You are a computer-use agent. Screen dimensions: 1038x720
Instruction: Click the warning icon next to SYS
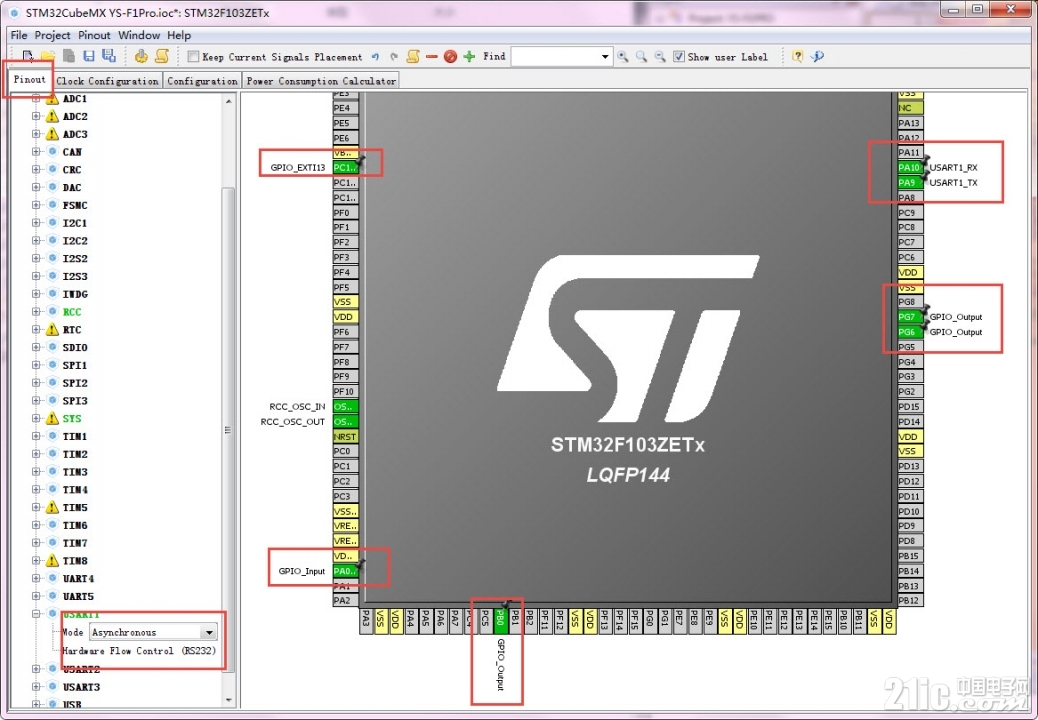52,418
